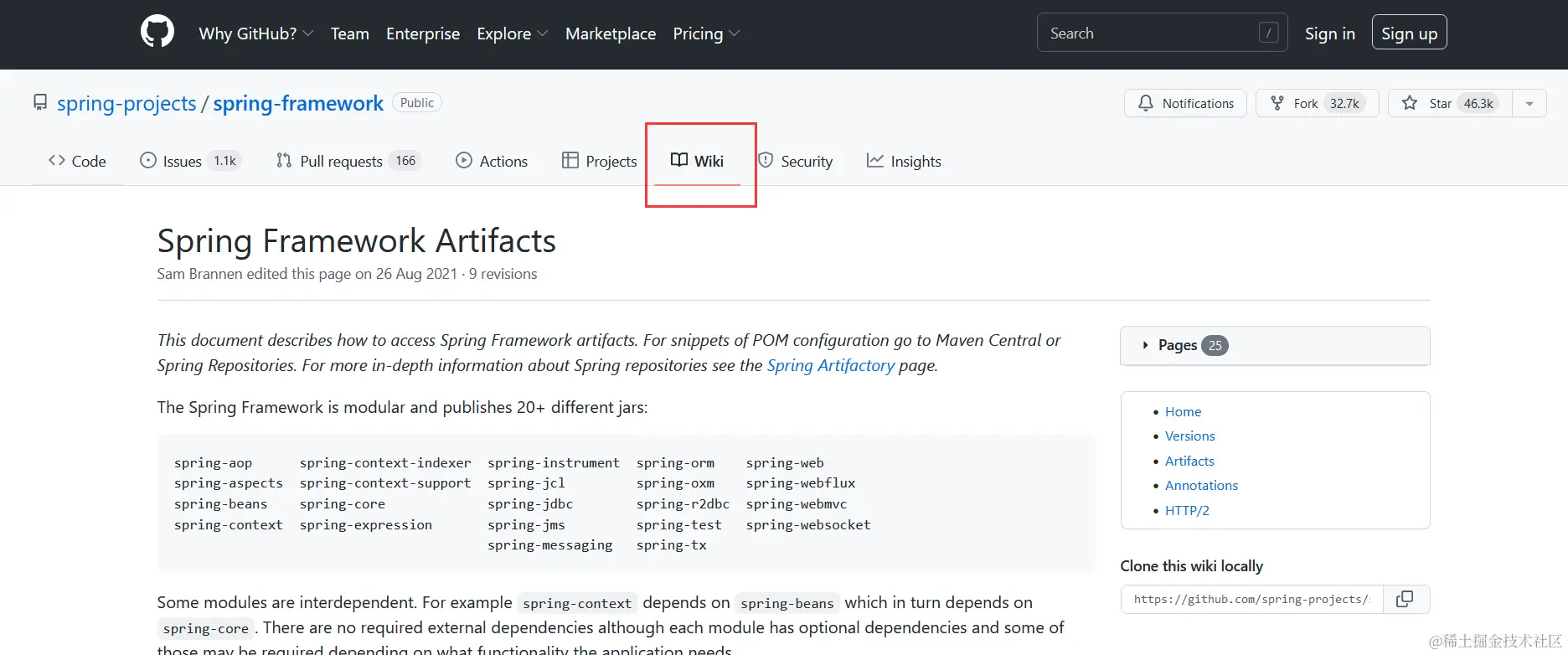Click the Spring Framework Artifacts heading
The image size is (1568, 655).
(x=356, y=240)
